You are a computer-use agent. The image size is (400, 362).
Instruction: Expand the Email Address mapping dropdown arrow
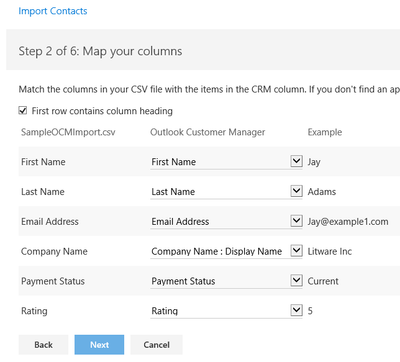click(296, 221)
